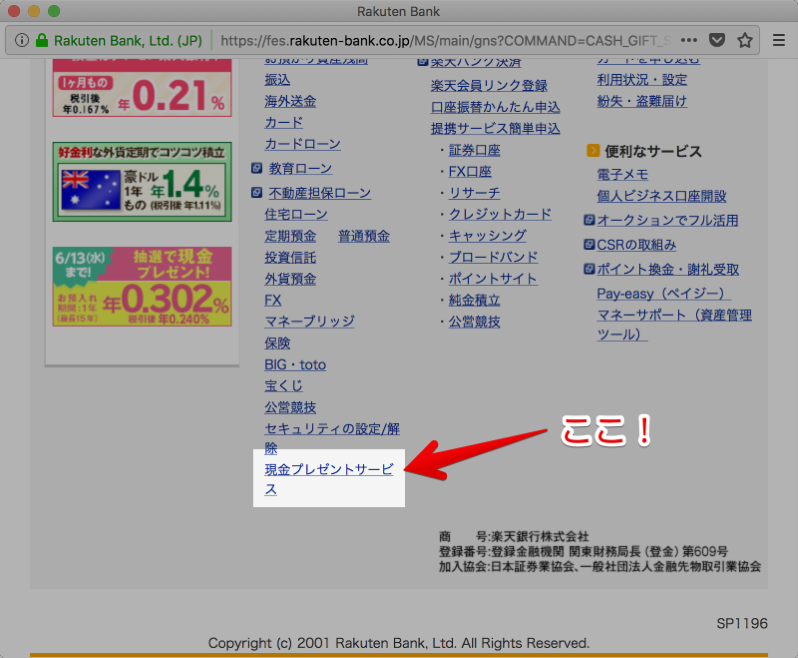
Task: Click the external-link icon beside 教育ローン
Action: [257, 168]
